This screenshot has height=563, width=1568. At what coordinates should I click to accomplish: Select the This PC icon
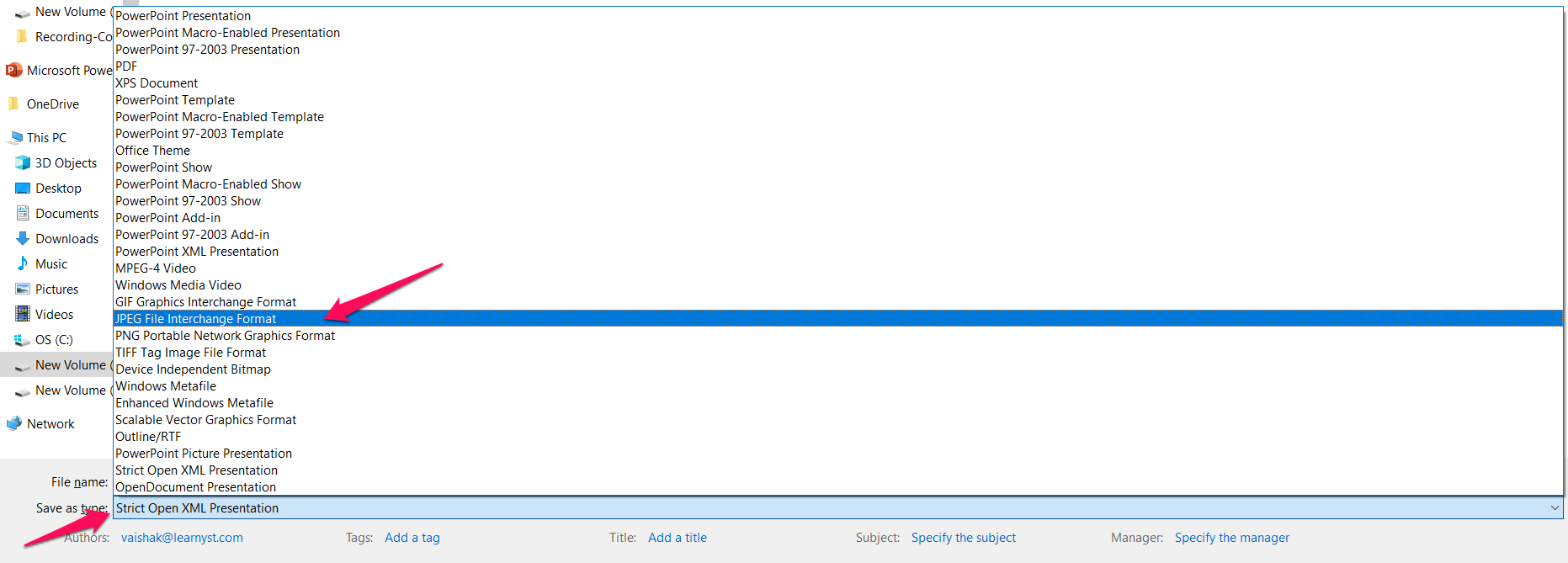pyautogui.click(x=16, y=137)
